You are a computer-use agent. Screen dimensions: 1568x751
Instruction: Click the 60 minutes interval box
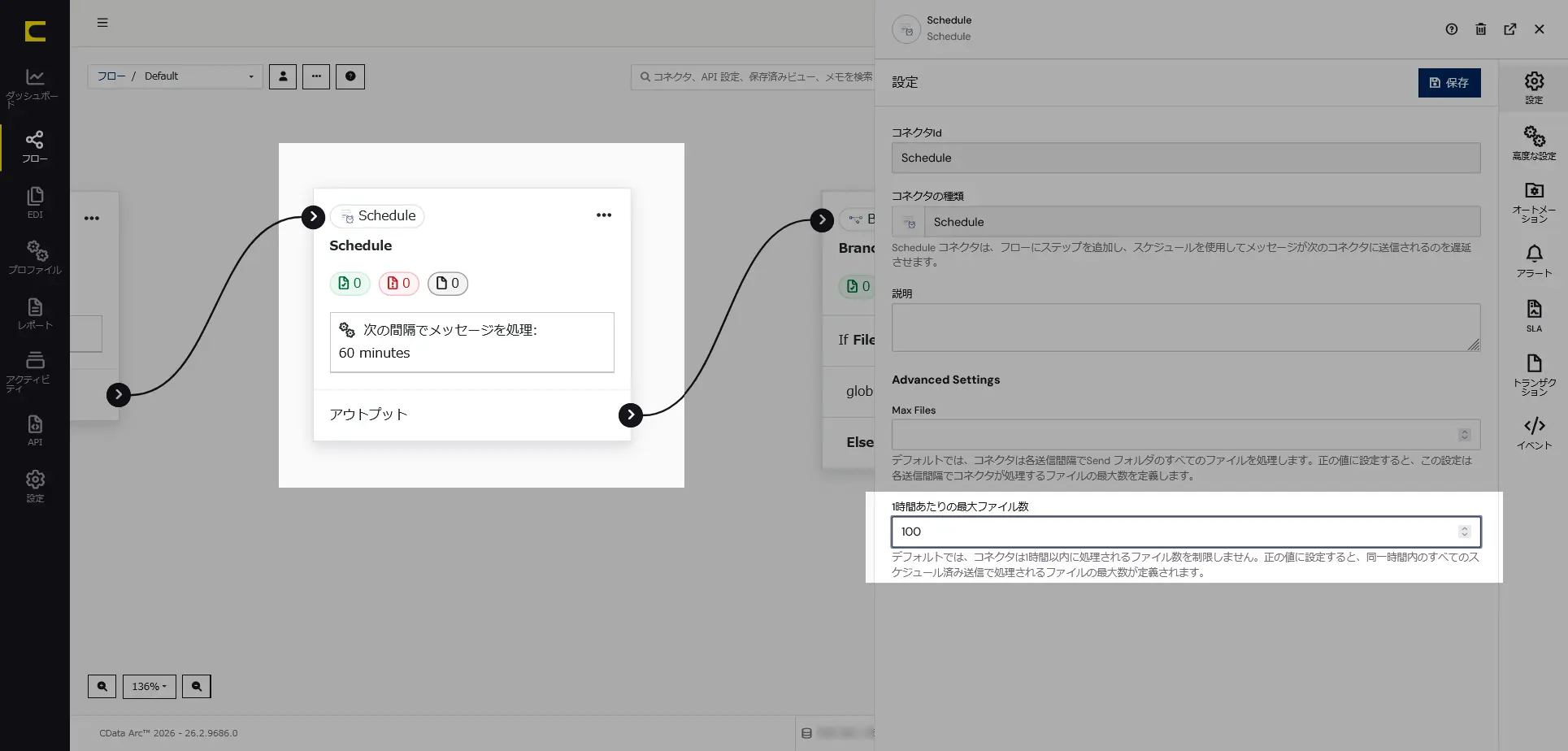(x=472, y=342)
